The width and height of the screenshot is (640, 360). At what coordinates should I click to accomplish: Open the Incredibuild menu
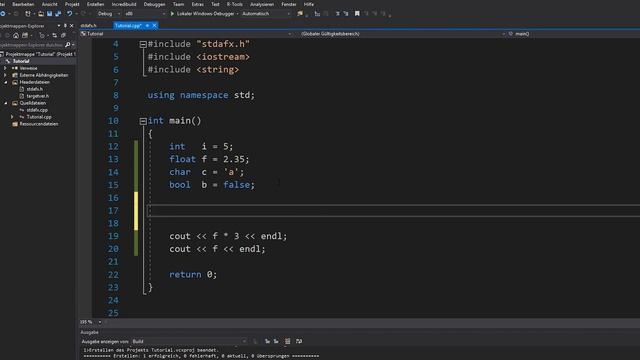pos(124,4)
